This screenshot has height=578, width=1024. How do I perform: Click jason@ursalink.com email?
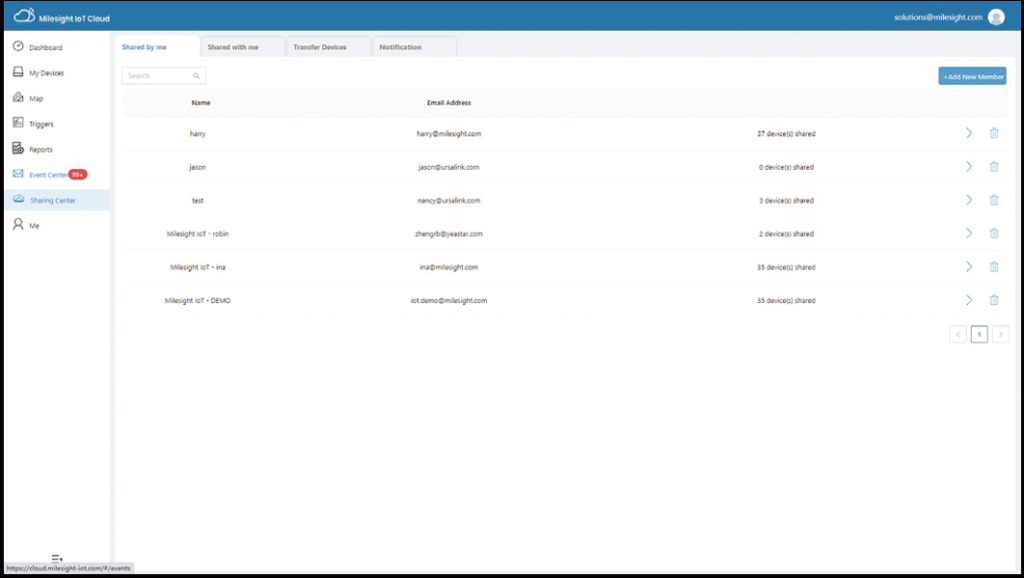click(449, 167)
